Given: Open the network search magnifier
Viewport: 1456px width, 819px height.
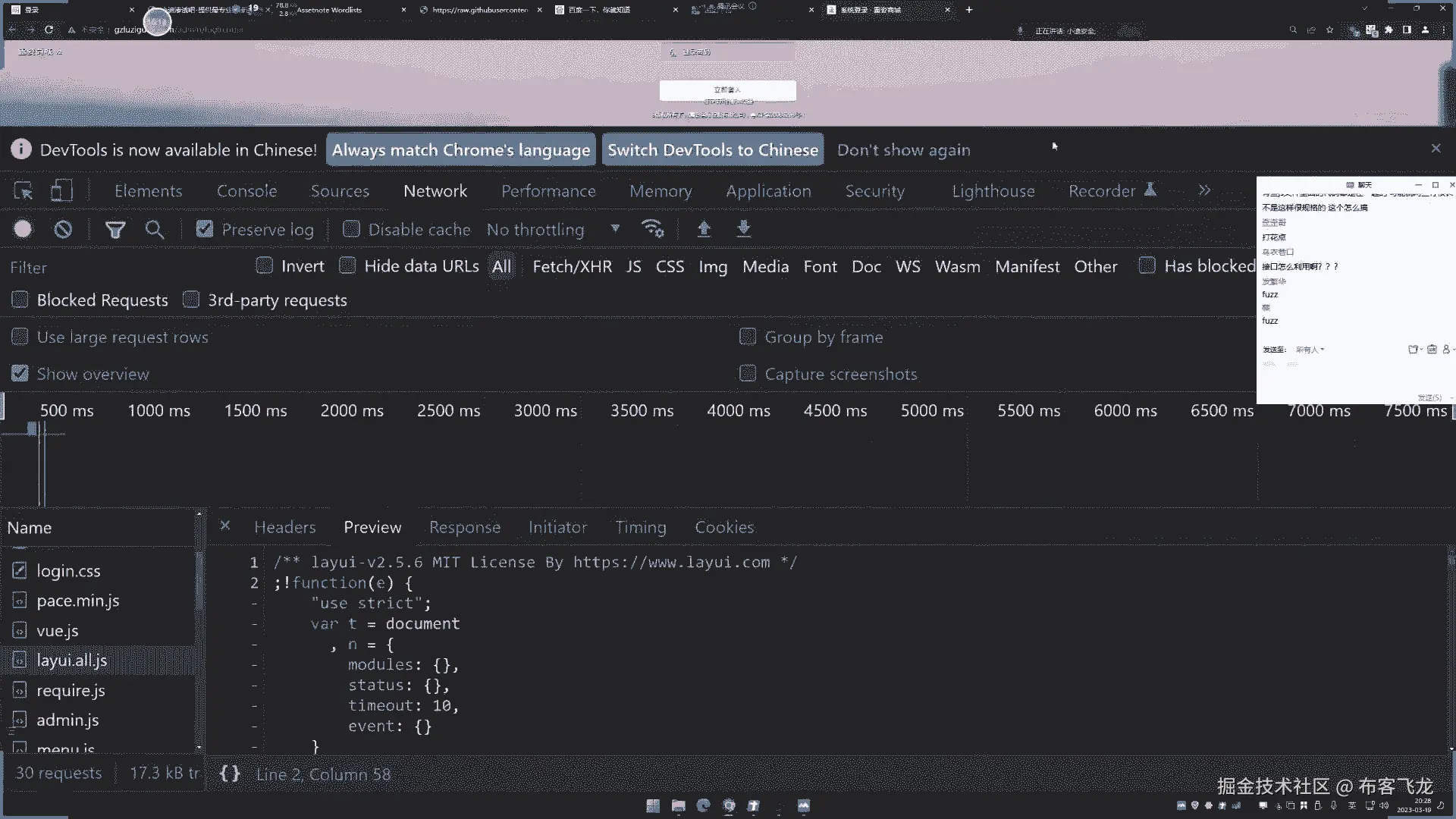Looking at the screenshot, I should coord(155,229).
